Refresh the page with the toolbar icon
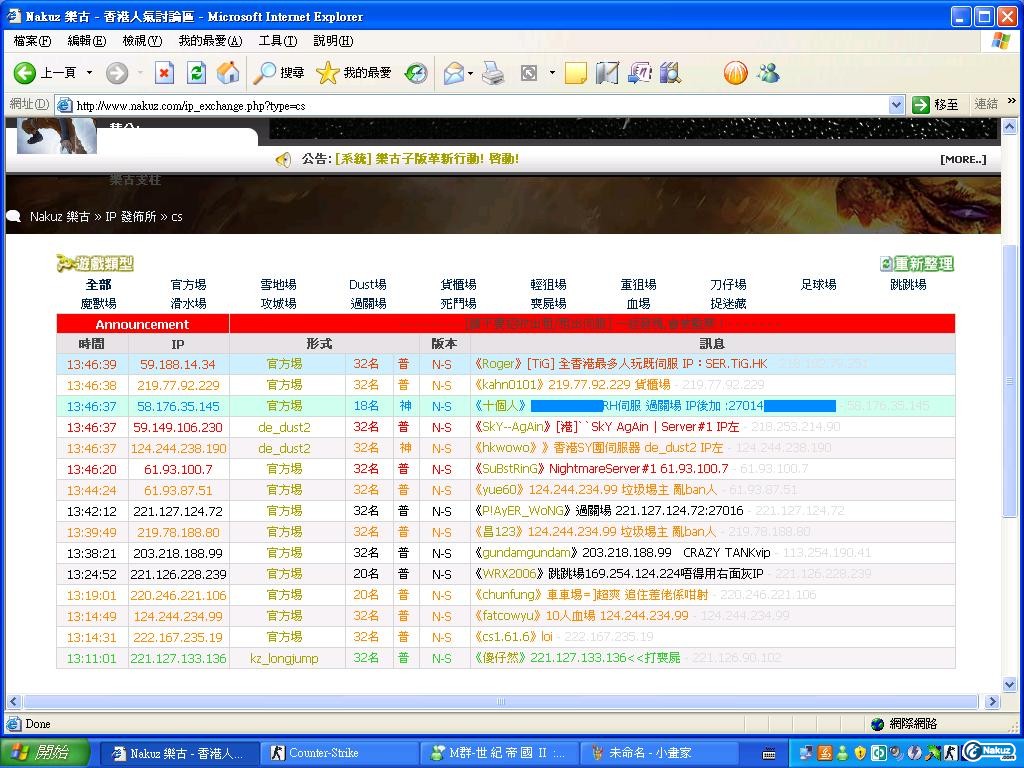 coord(196,73)
